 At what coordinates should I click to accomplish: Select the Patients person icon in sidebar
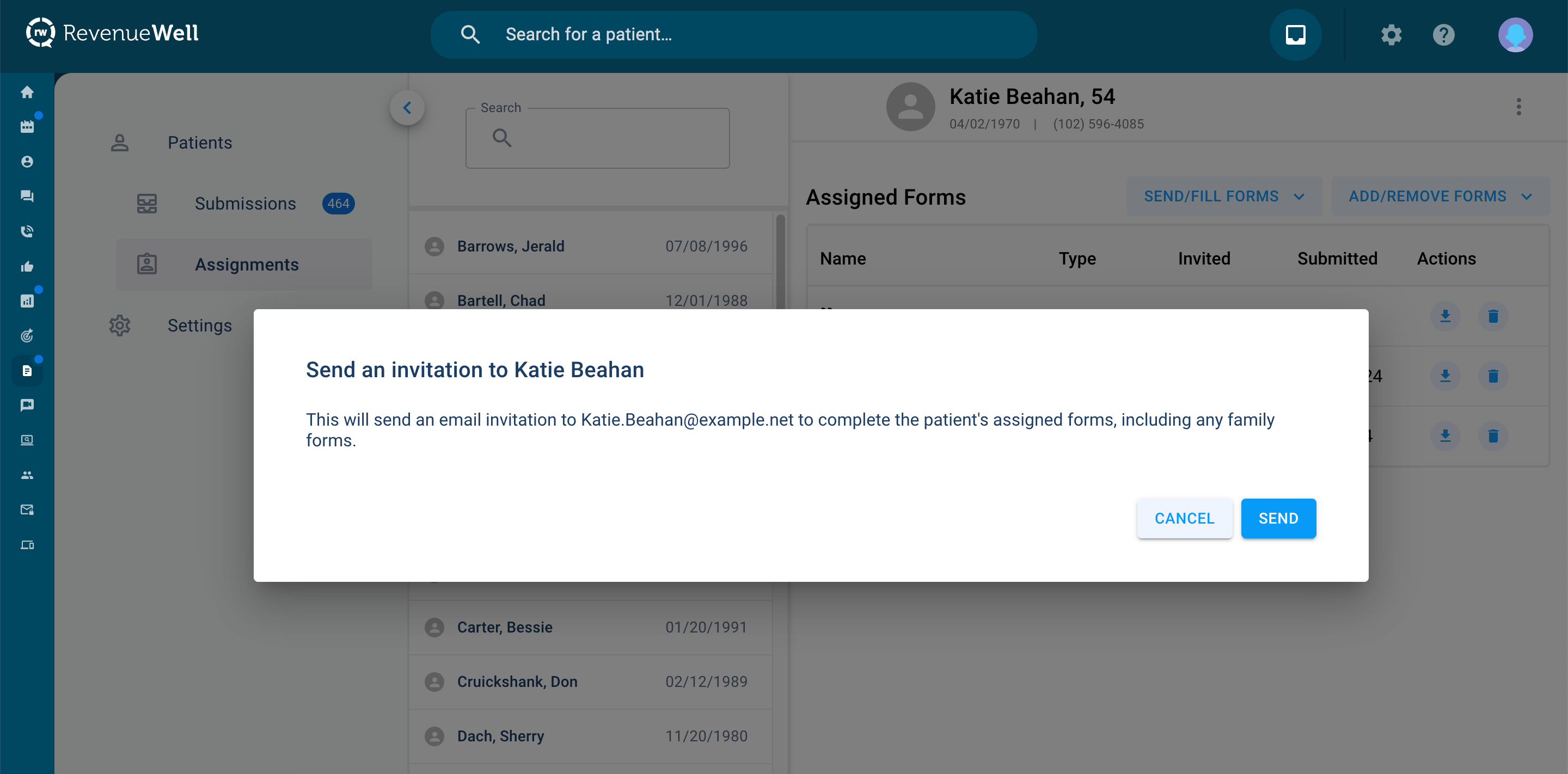(27, 161)
